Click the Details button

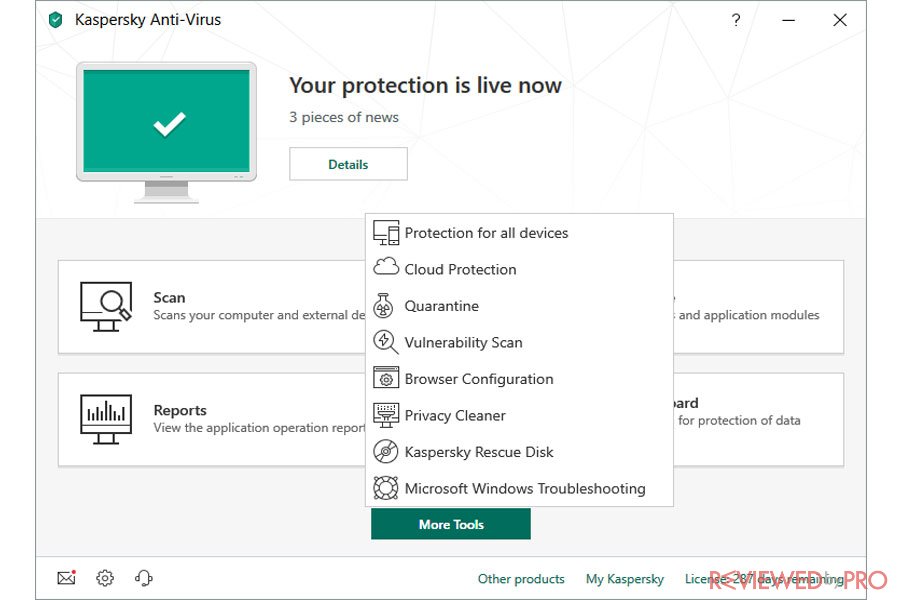(348, 164)
